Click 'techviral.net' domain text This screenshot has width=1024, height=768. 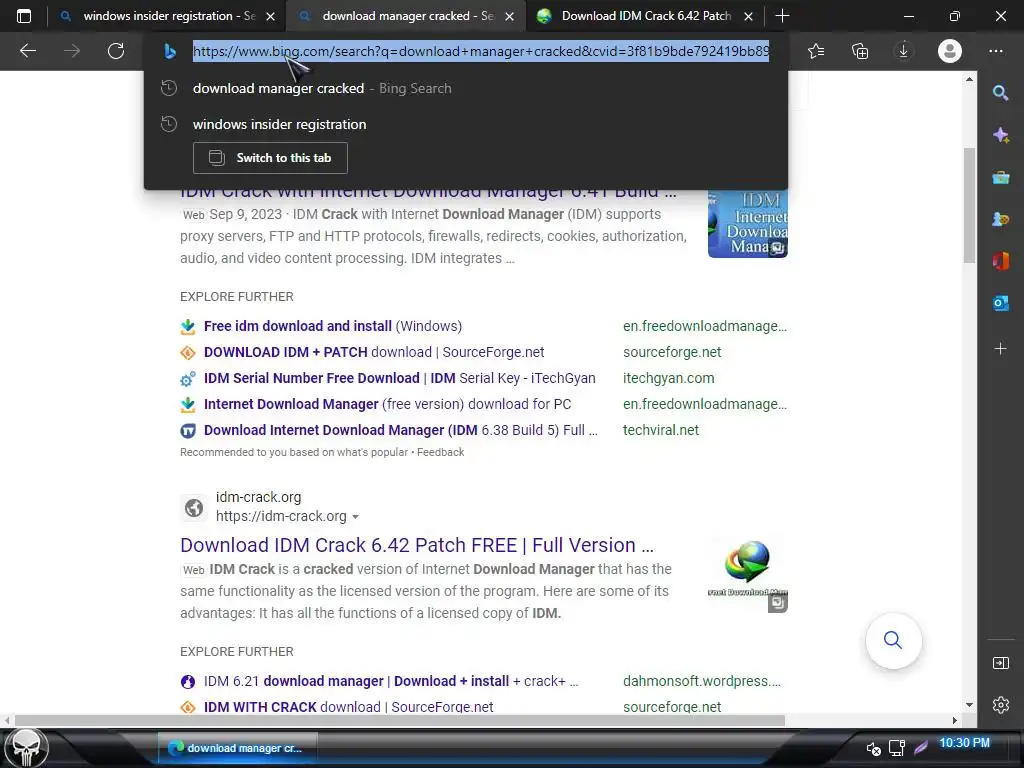pyautogui.click(x=661, y=430)
